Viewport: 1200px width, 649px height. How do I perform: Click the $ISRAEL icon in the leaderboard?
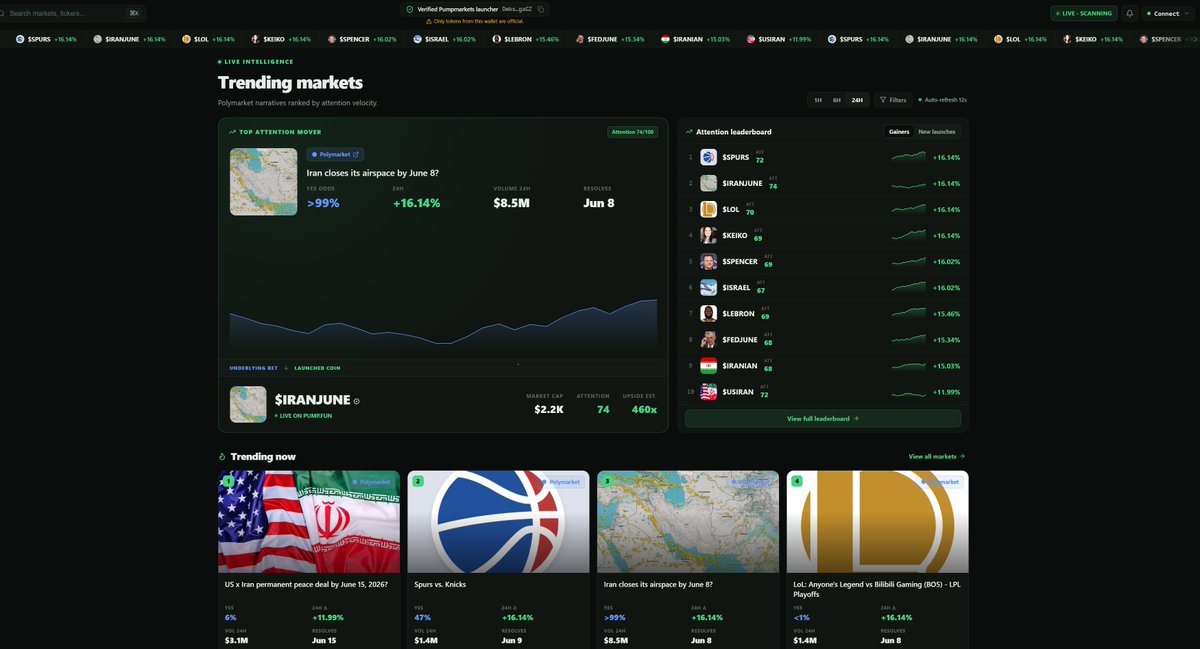coord(708,288)
